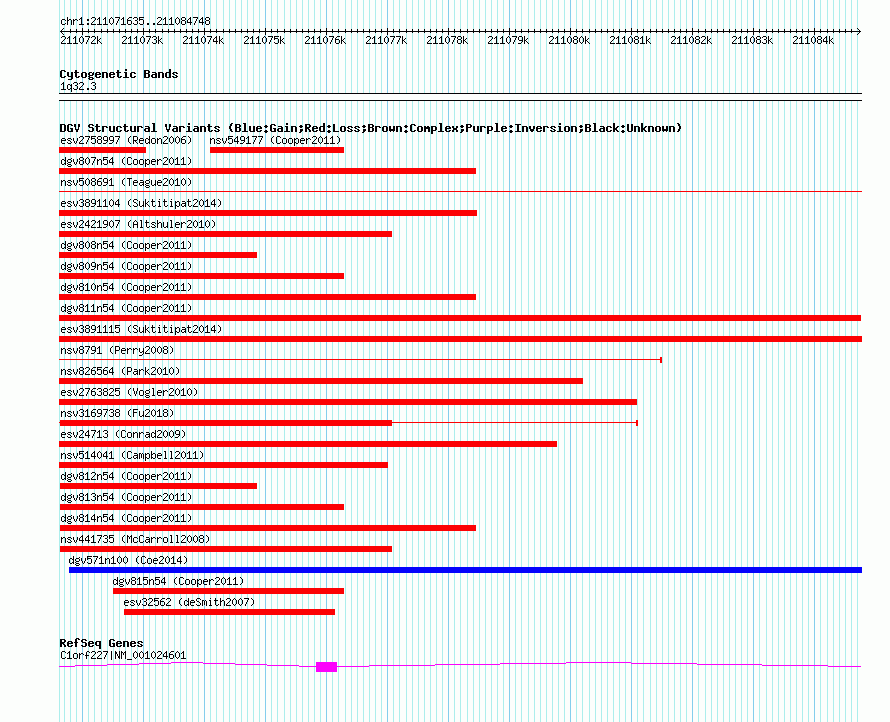Click the DGV Structural Variants track title
890x722 pixels.
pos(370,128)
